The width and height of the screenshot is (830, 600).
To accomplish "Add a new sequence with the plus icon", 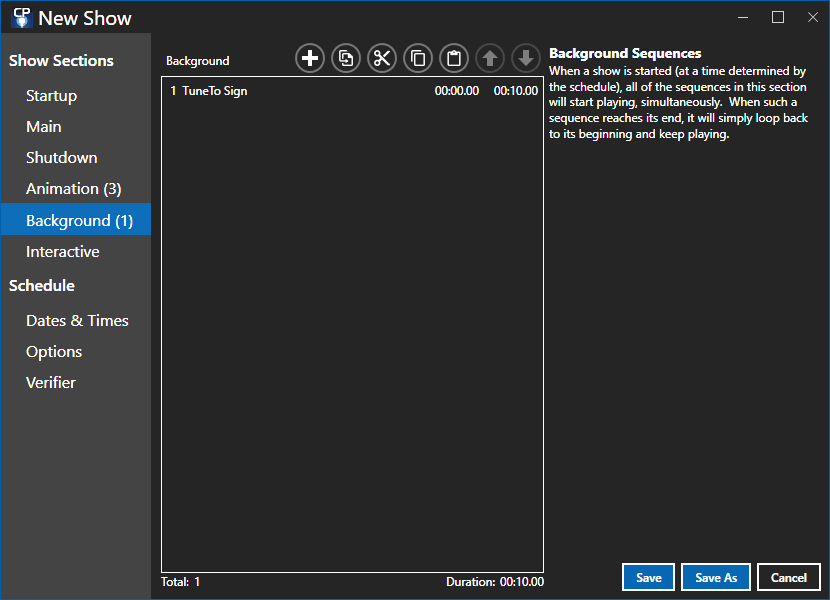I will [x=310, y=58].
